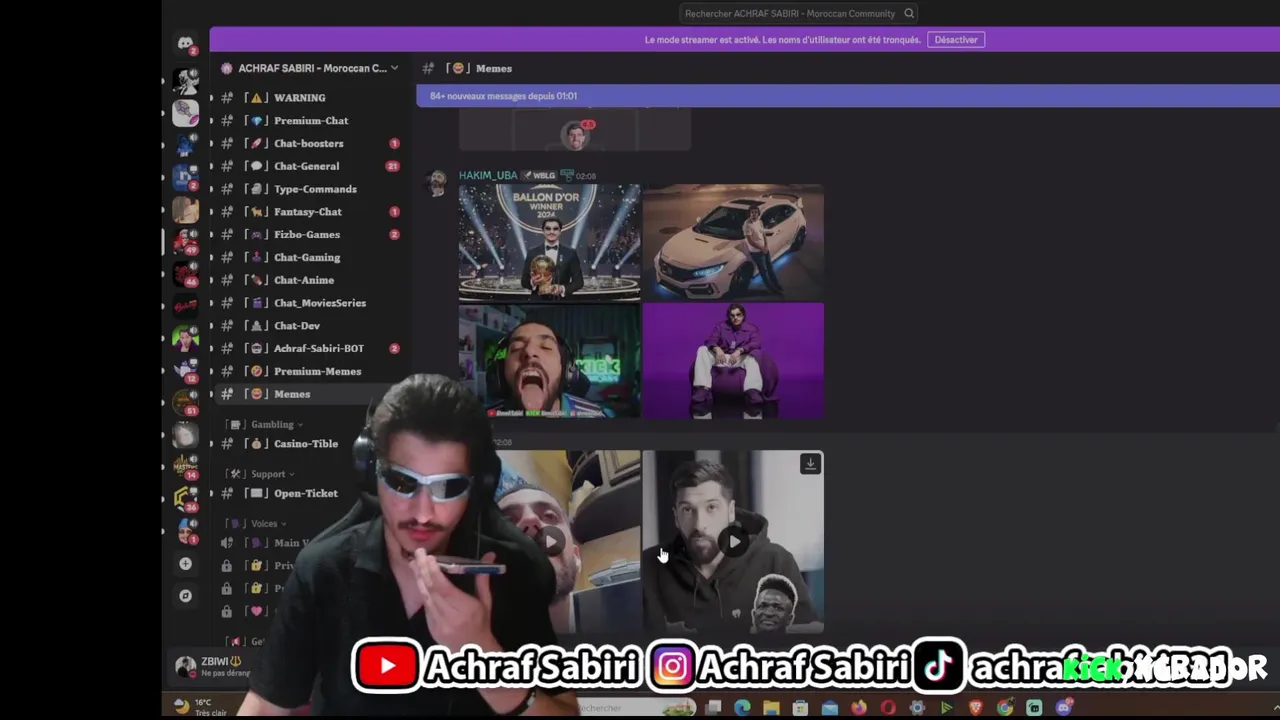Viewport: 1280px width, 720px height.
Task: Open Microsoft Store from the taskbar
Action: click(800, 708)
